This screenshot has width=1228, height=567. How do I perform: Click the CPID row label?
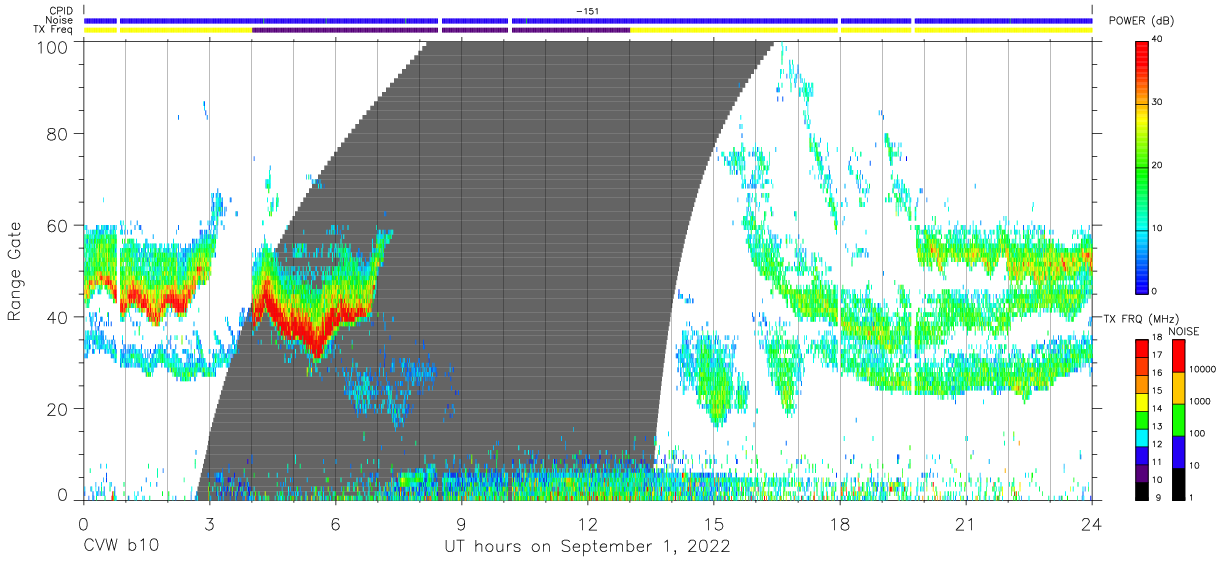(60, 11)
